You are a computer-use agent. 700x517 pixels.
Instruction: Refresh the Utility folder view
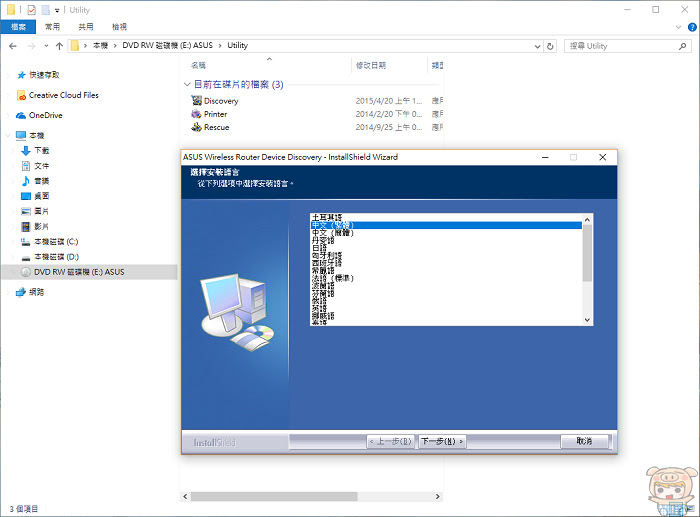click(x=550, y=46)
